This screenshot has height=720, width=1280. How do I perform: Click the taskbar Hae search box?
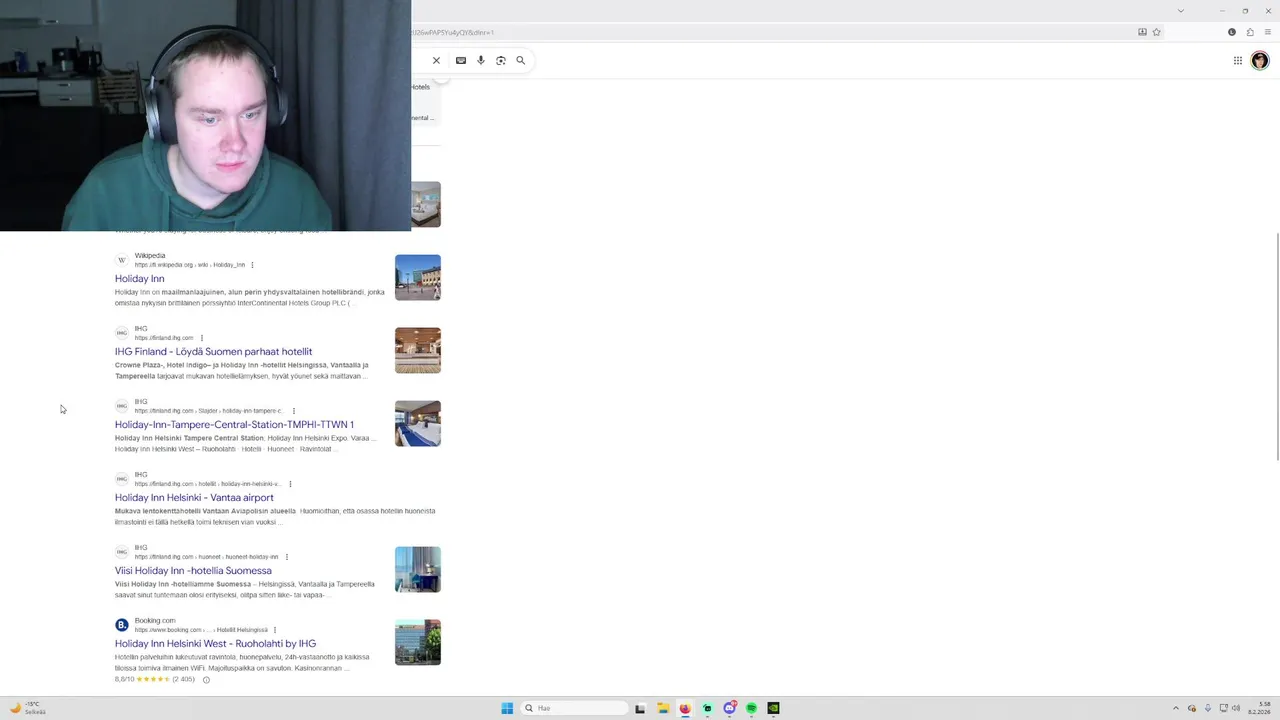coord(575,708)
